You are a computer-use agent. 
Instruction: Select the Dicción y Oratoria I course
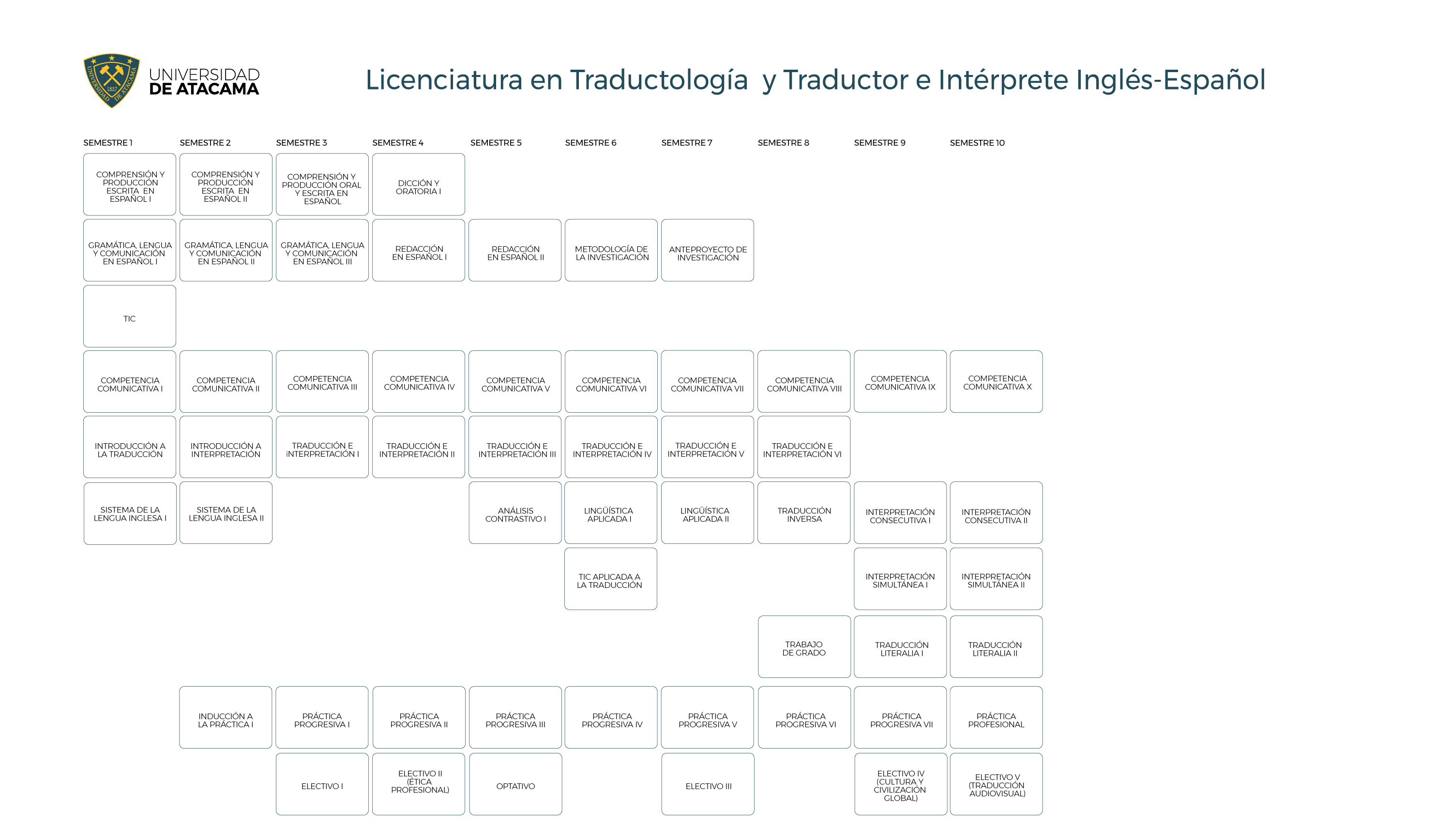(x=418, y=184)
